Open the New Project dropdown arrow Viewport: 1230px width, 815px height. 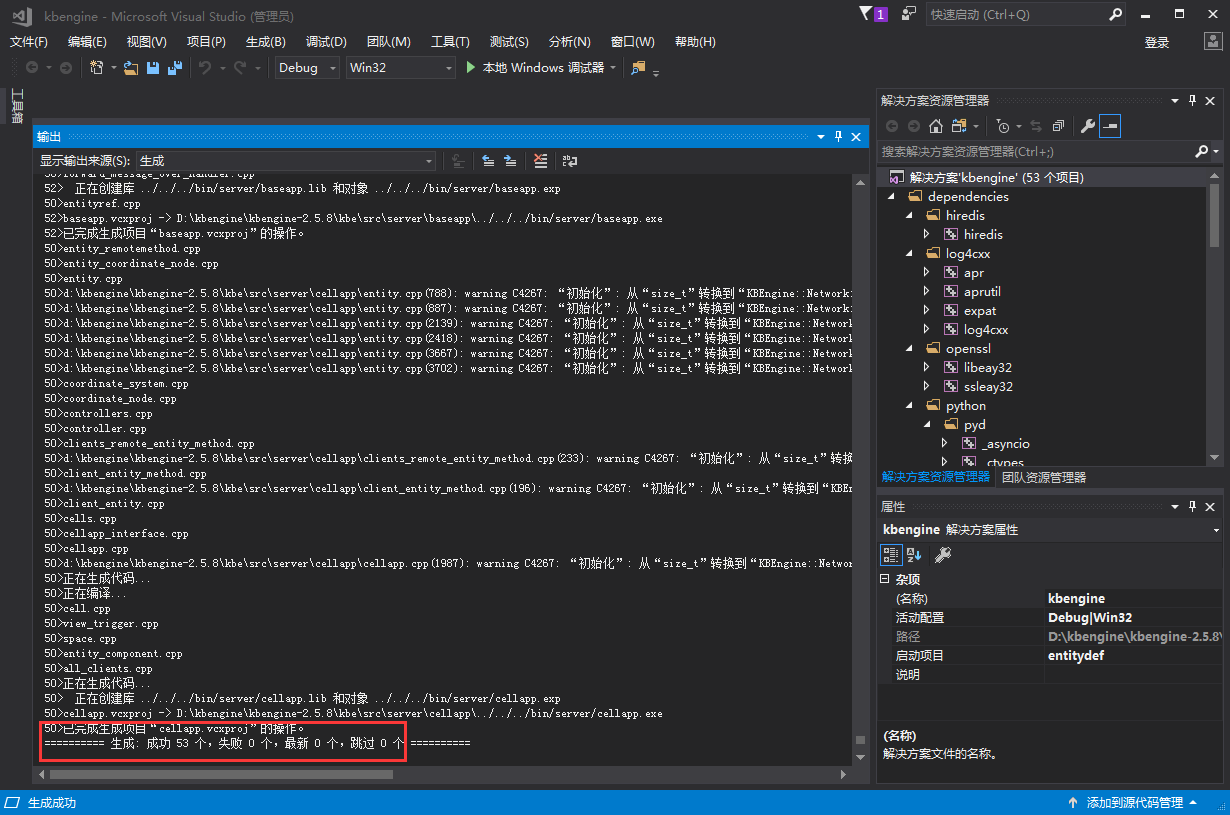[x=114, y=68]
